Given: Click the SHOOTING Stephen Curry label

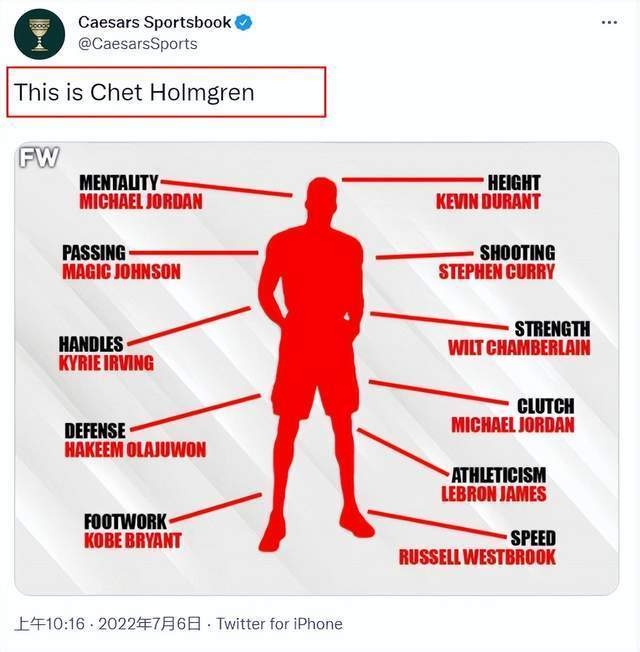Looking at the screenshot, I should [x=497, y=262].
